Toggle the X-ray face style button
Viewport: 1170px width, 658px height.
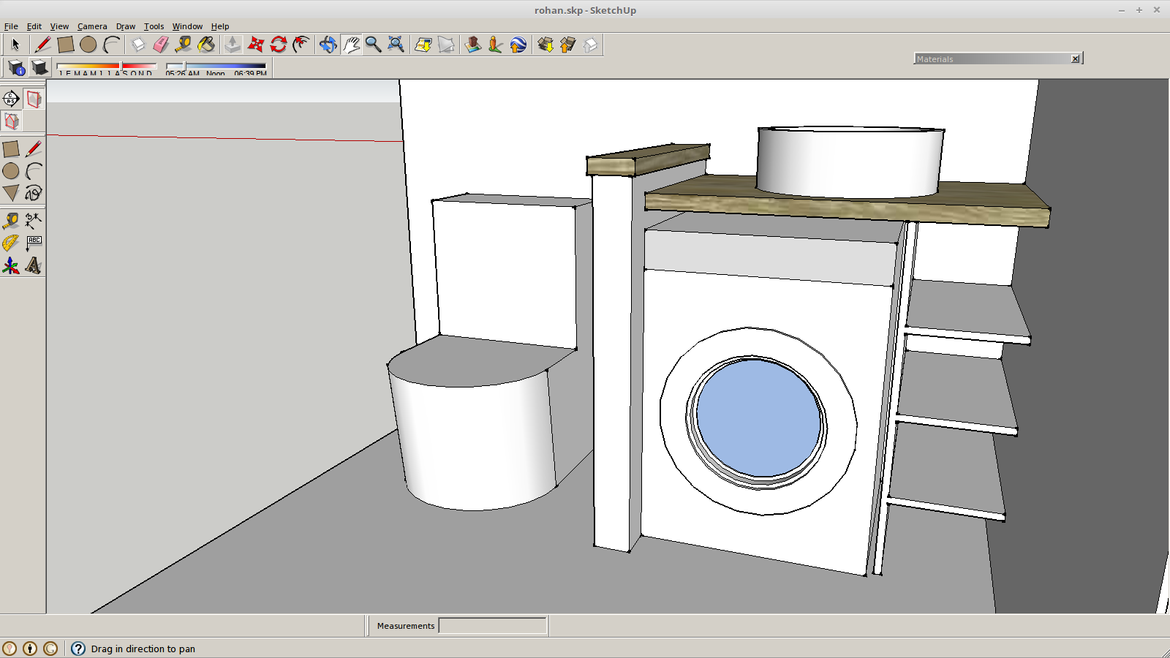pyautogui.click(x=33, y=99)
